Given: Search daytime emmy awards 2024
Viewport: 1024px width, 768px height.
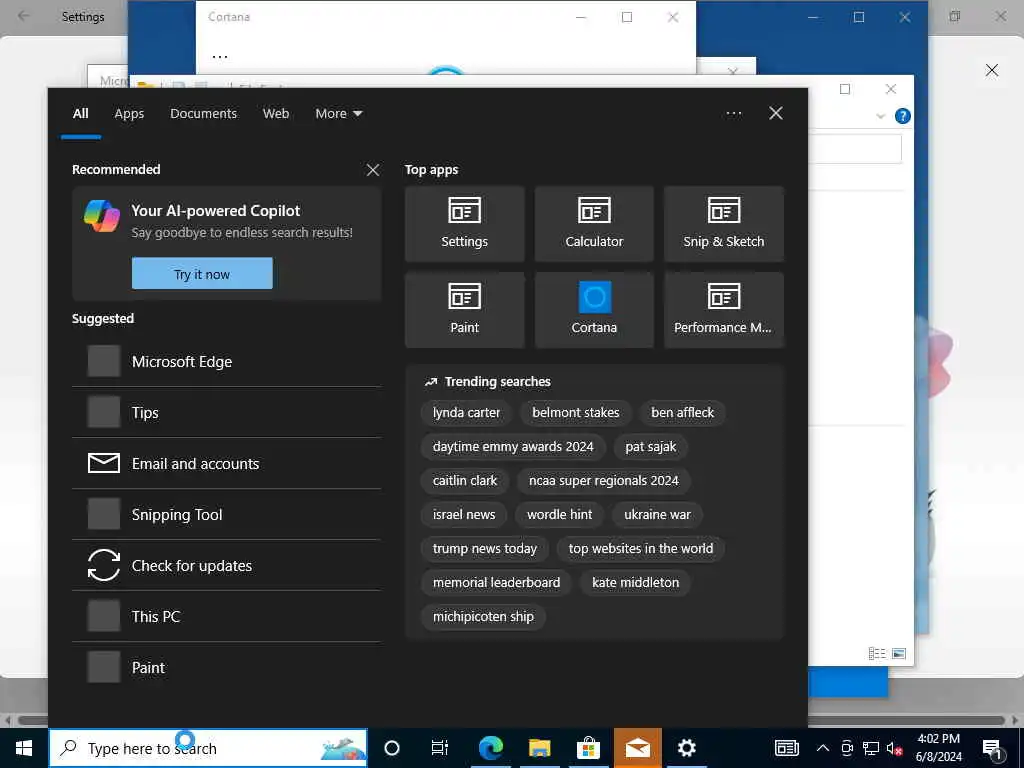Looking at the screenshot, I should pyautogui.click(x=513, y=447).
